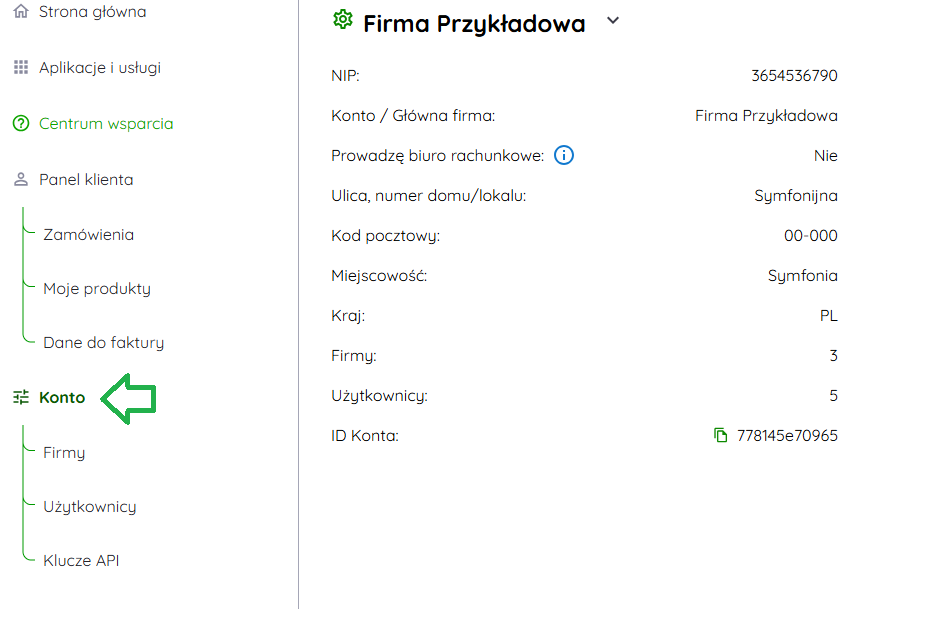Go to Aplikacje i usługi
The width and height of the screenshot is (944, 644).
(x=99, y=68)
